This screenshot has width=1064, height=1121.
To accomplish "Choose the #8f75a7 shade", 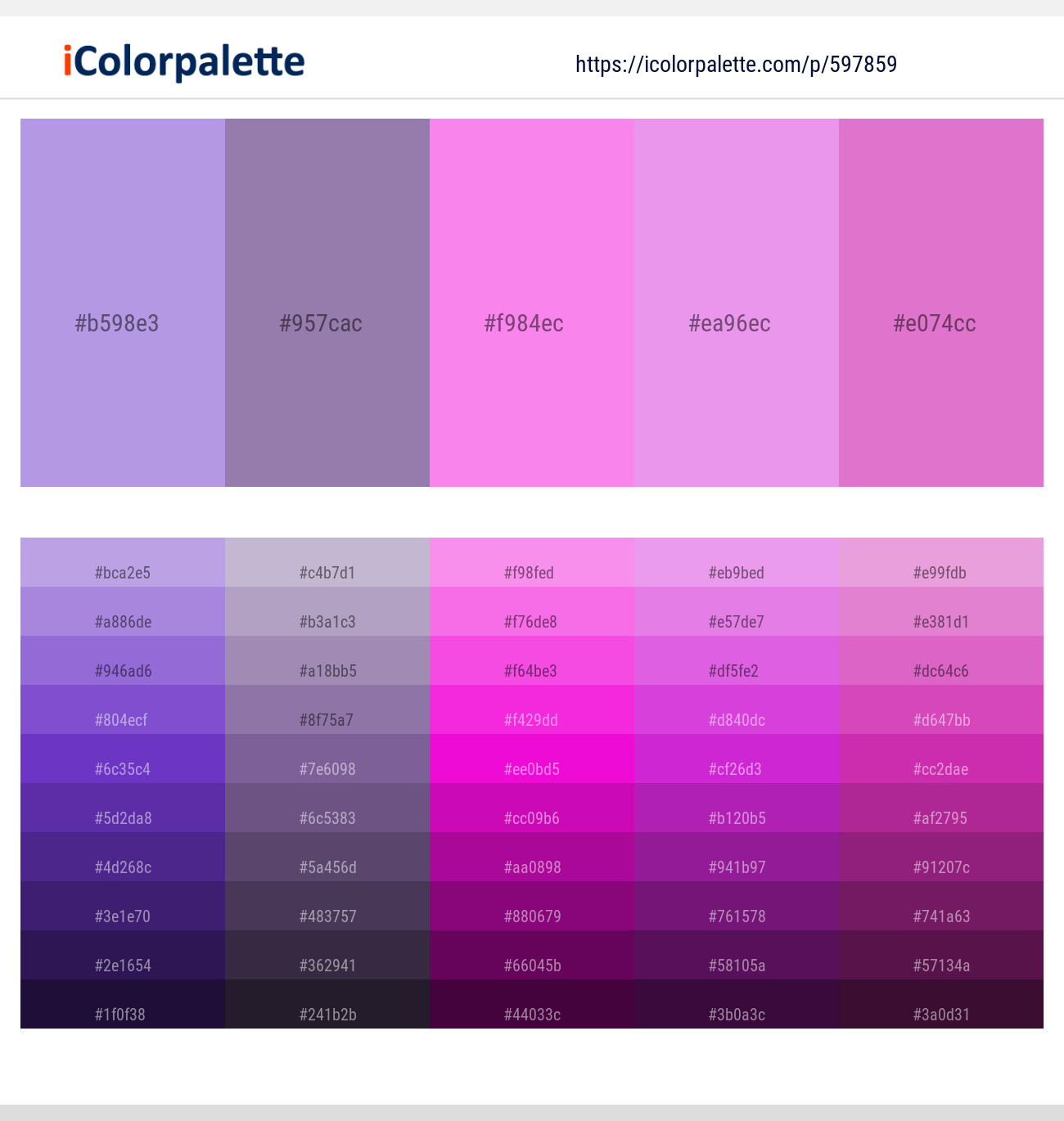I will tap(327, 709).
